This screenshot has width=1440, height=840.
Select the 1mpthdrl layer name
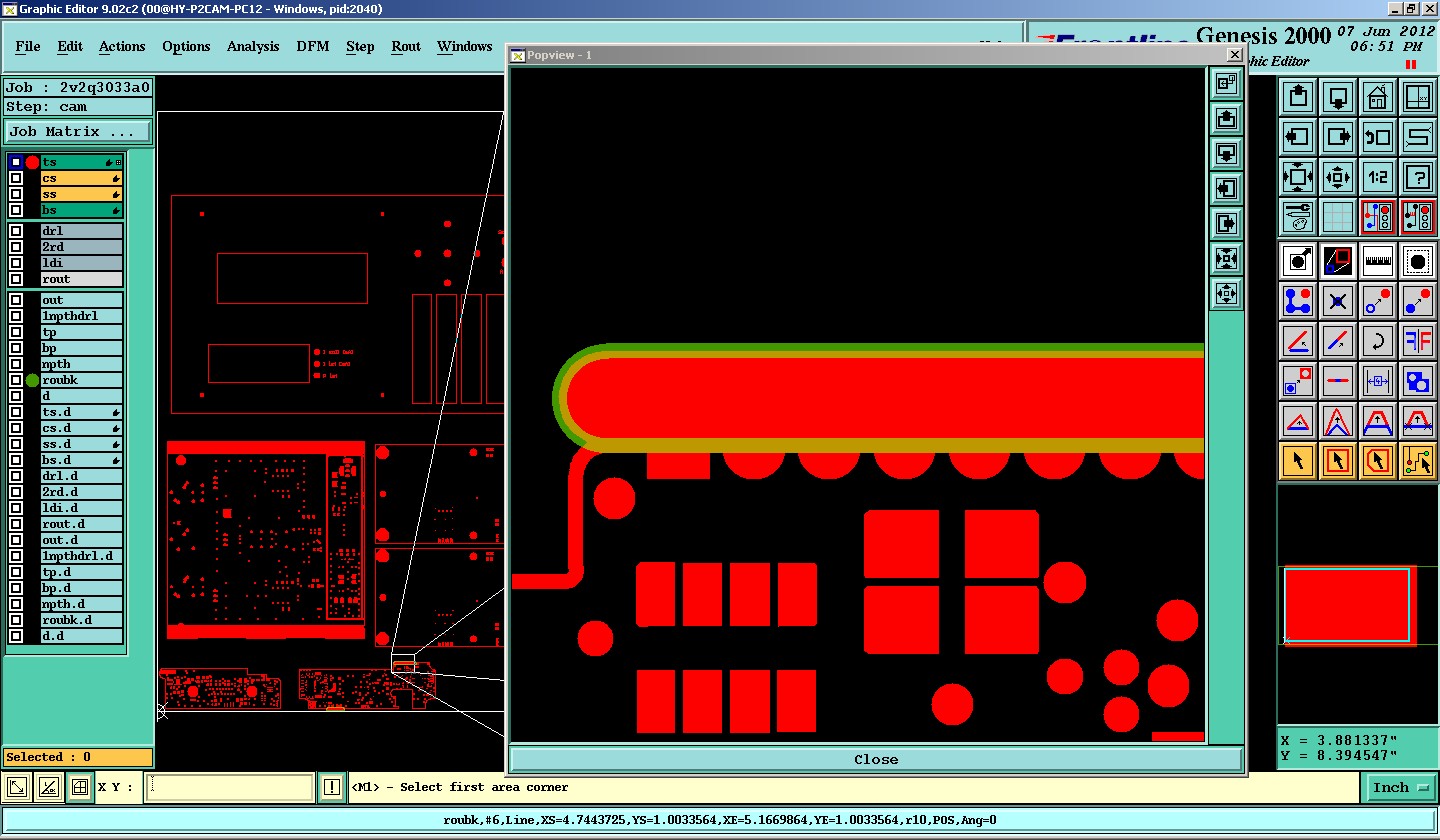click(x=81, y=316)
